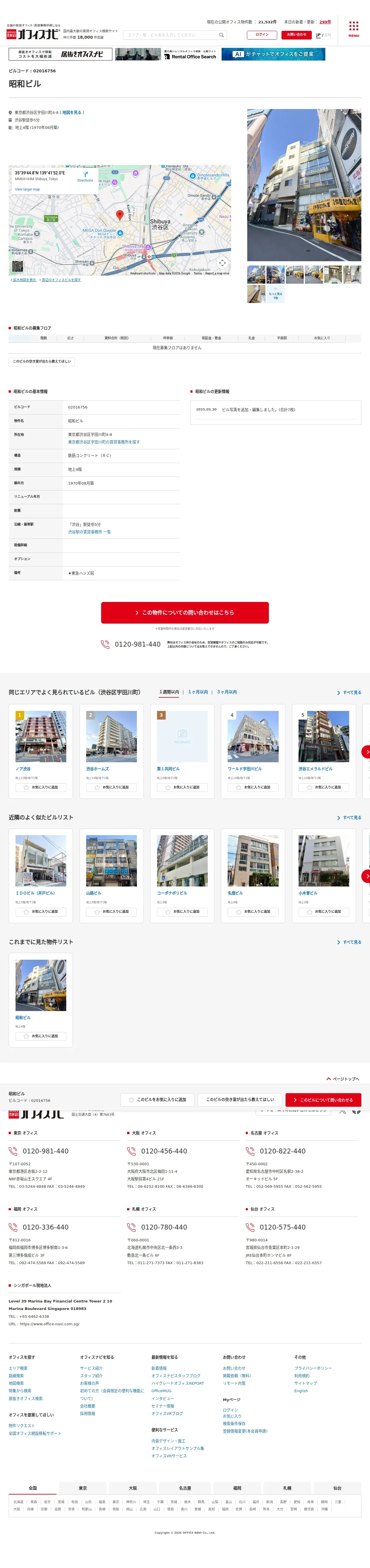This screenshot has width=370, height=1568.
Task: Add 渋谷エメラルドビル to favorites
Action: pyautogui.click(x=324, y=787)
